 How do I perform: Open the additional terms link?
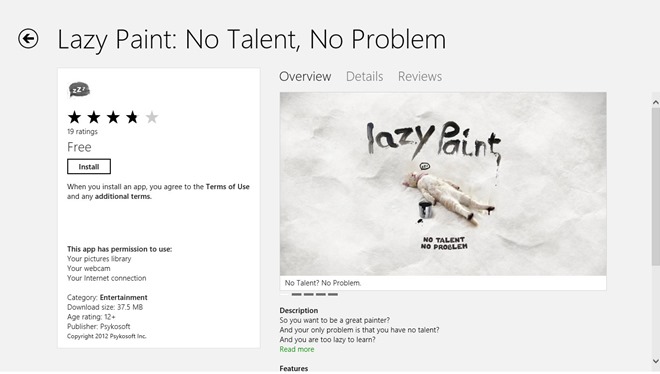122,196
